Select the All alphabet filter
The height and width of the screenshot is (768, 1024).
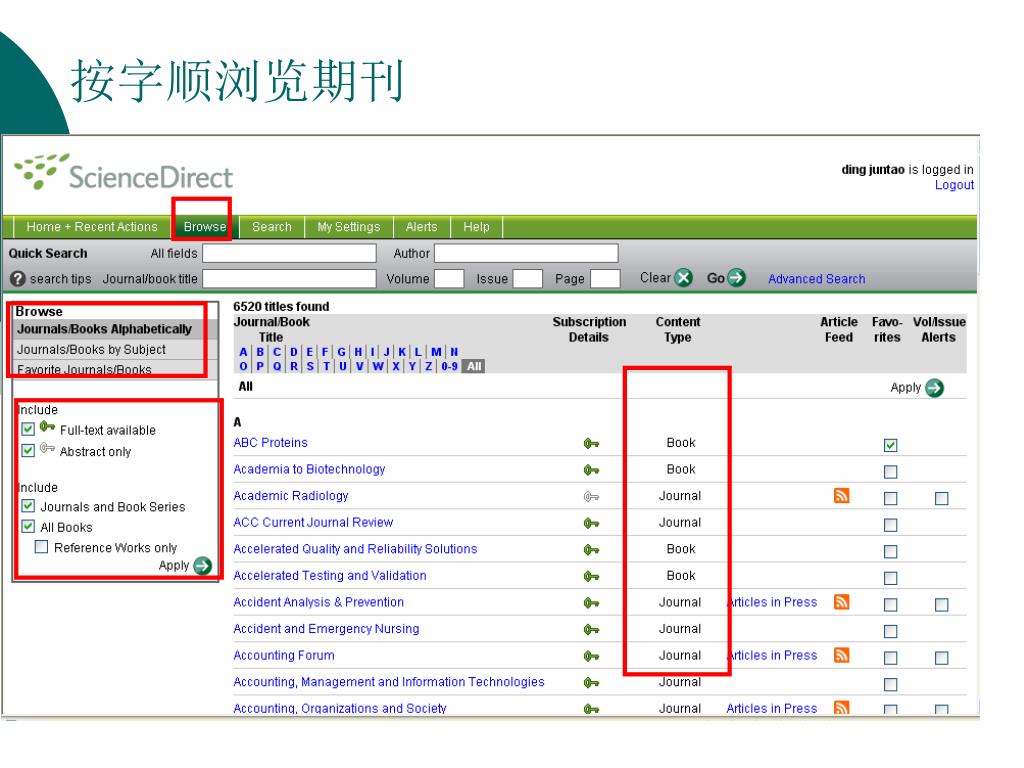coord(474,366)
